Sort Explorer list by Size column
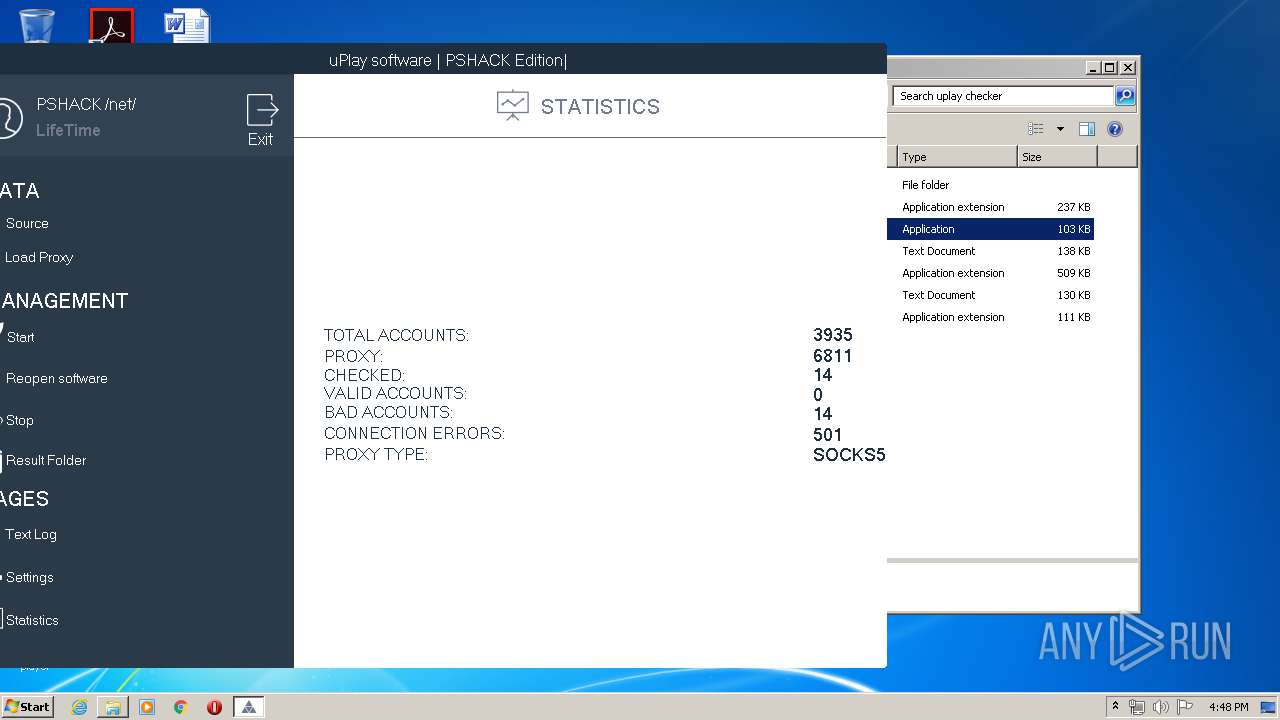 point(1057,157)
